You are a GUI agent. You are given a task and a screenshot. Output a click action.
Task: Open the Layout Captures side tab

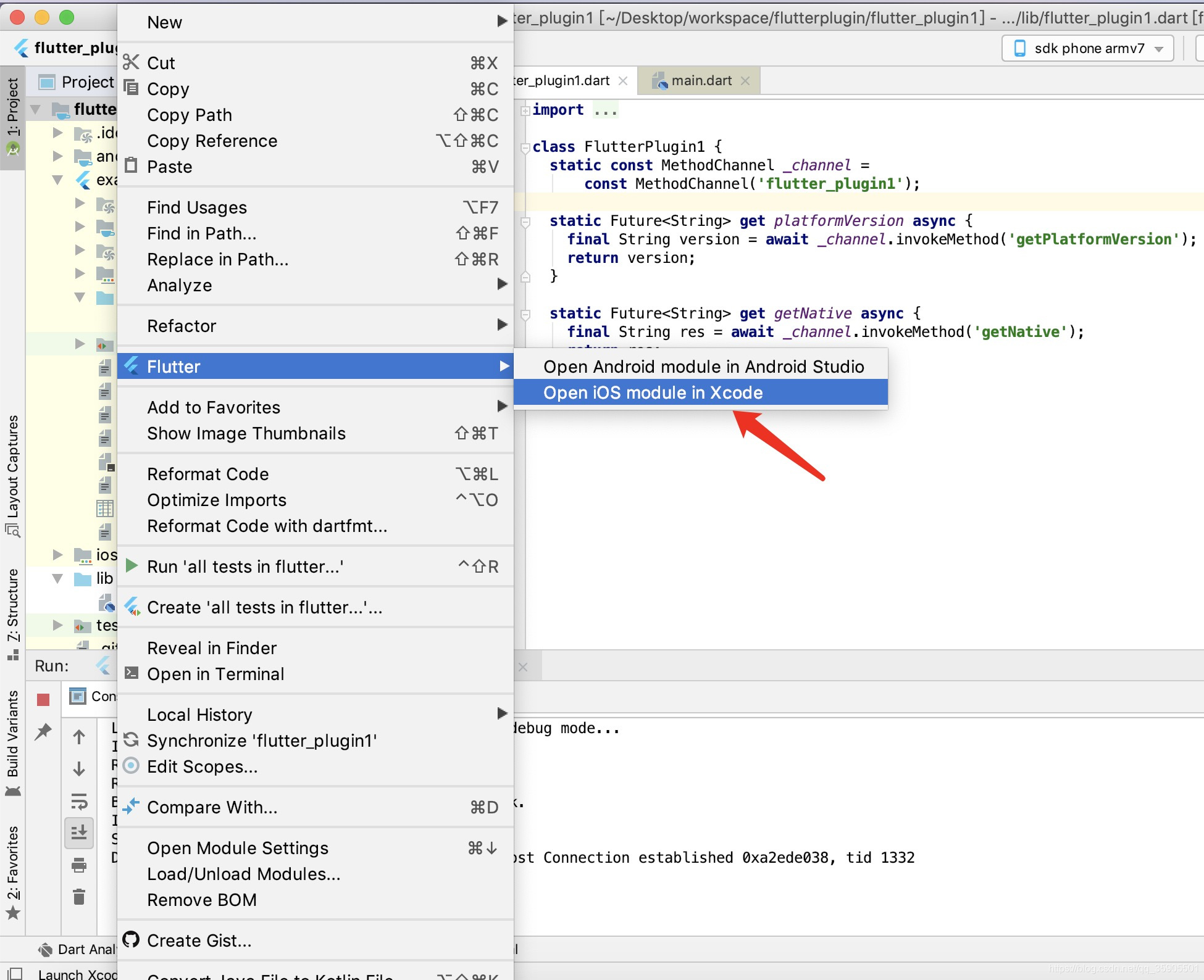click(x=12, y=475)
